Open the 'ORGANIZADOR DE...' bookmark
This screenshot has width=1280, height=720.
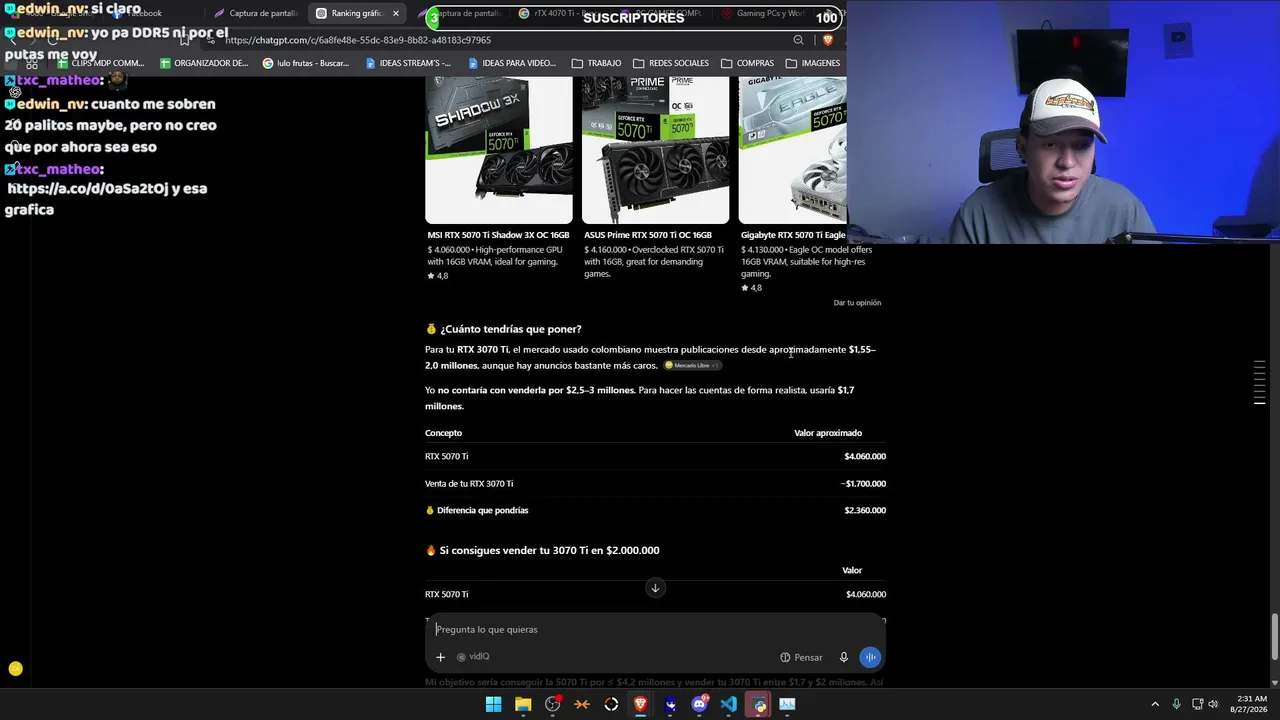[204, 63]
